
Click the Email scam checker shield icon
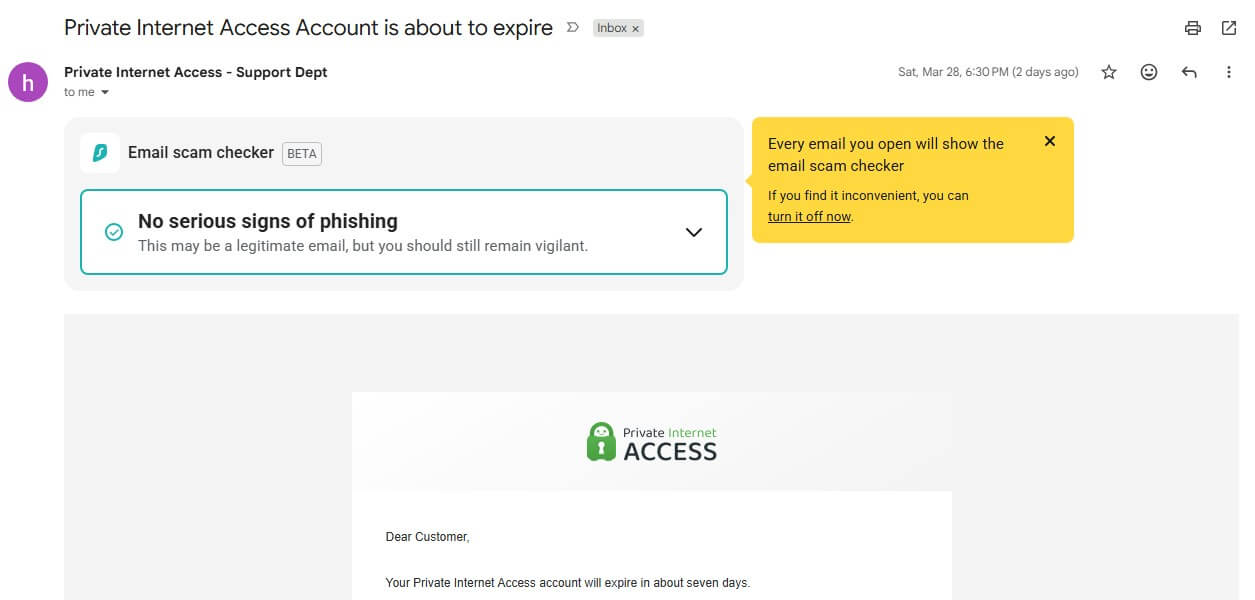tap(100, 152)
